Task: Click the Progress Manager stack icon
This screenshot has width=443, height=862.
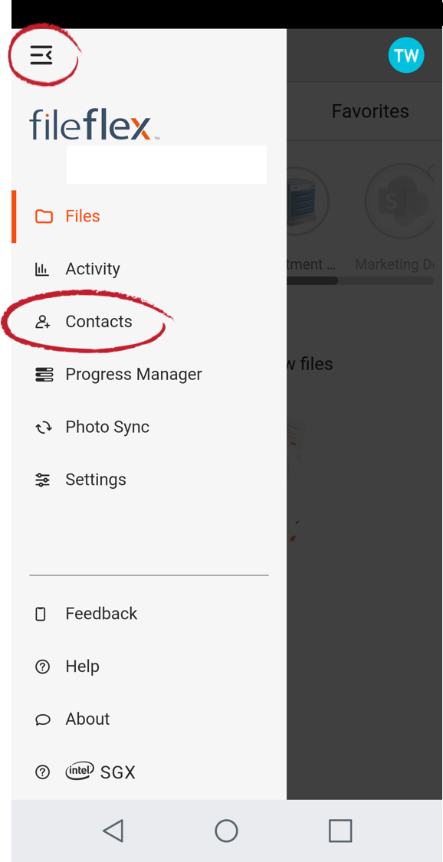Action: click(x=44, y=374)
